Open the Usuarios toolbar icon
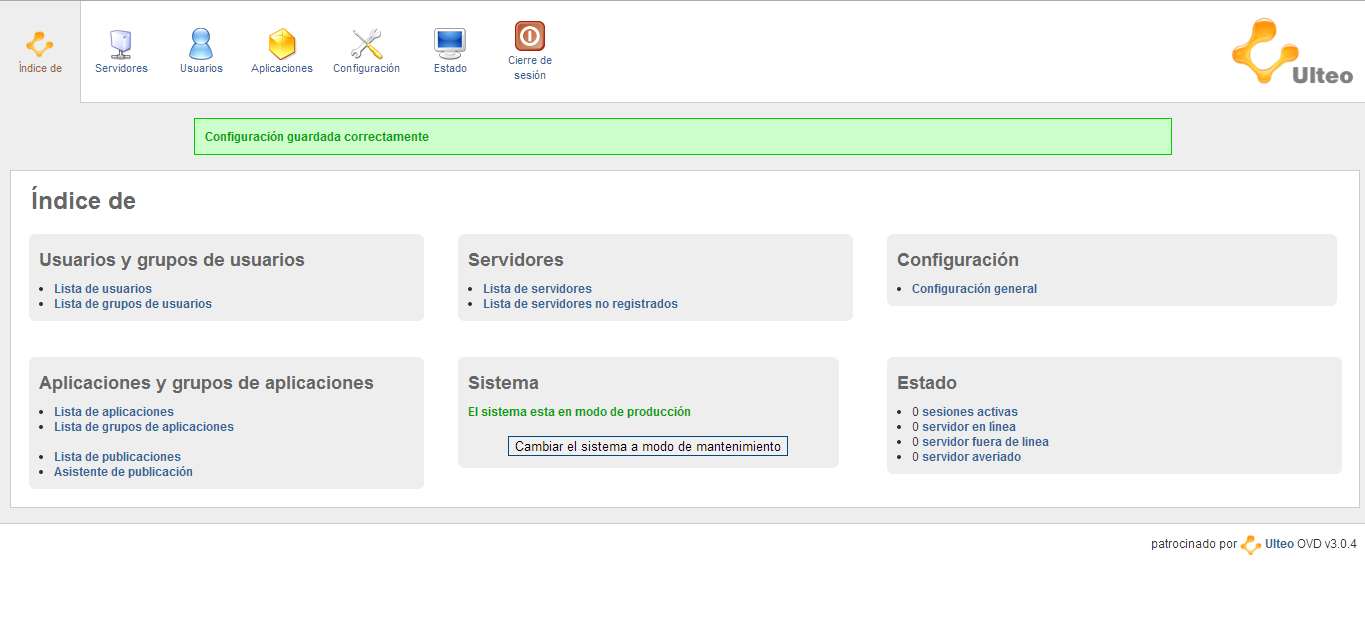Screen dimensions: 1365x643 (x=201, y=45)
